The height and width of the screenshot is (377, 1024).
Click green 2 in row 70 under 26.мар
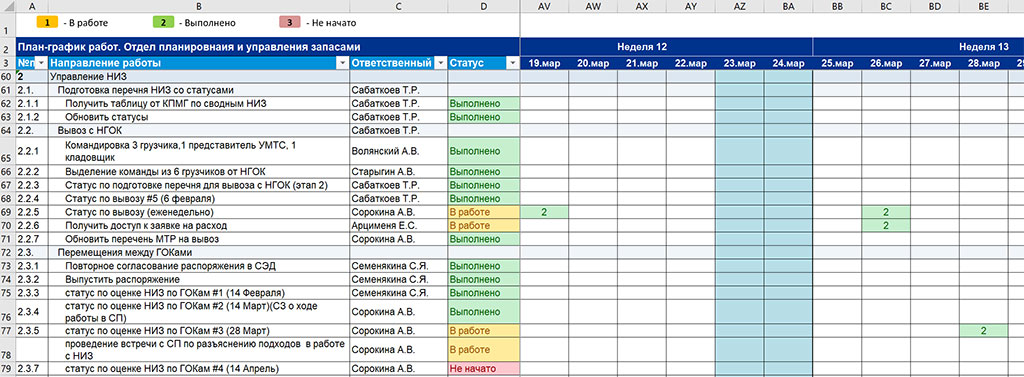pyautogui.click(x=886, y=225)
